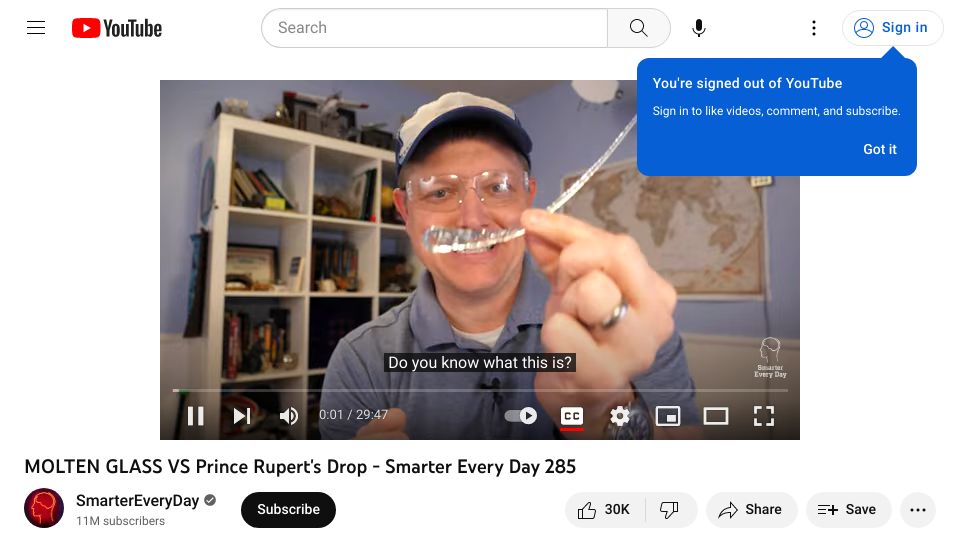Pause the video
Screen dimensions: 960x540
195,416
